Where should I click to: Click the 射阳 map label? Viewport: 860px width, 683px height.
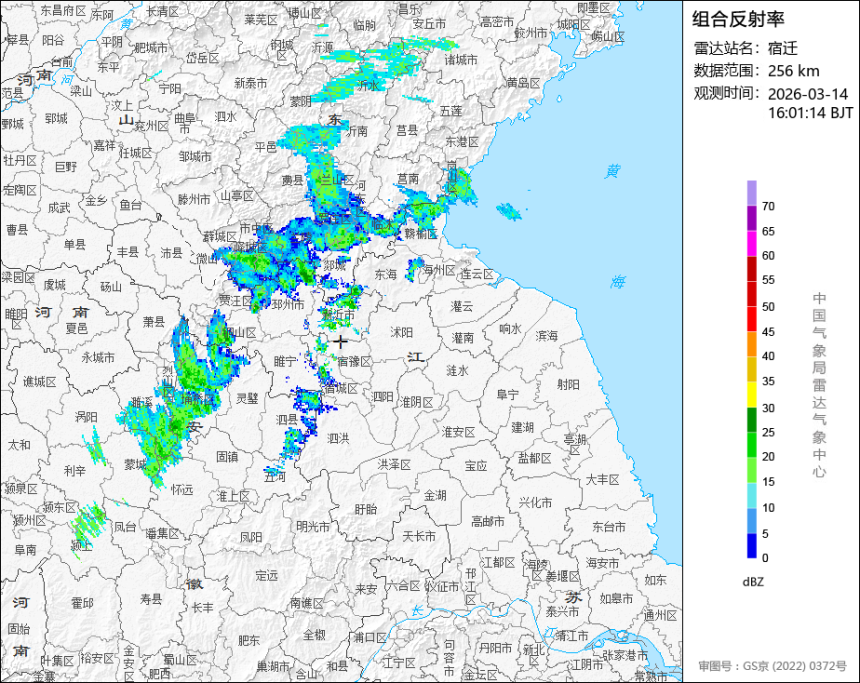tap(568, 385)
